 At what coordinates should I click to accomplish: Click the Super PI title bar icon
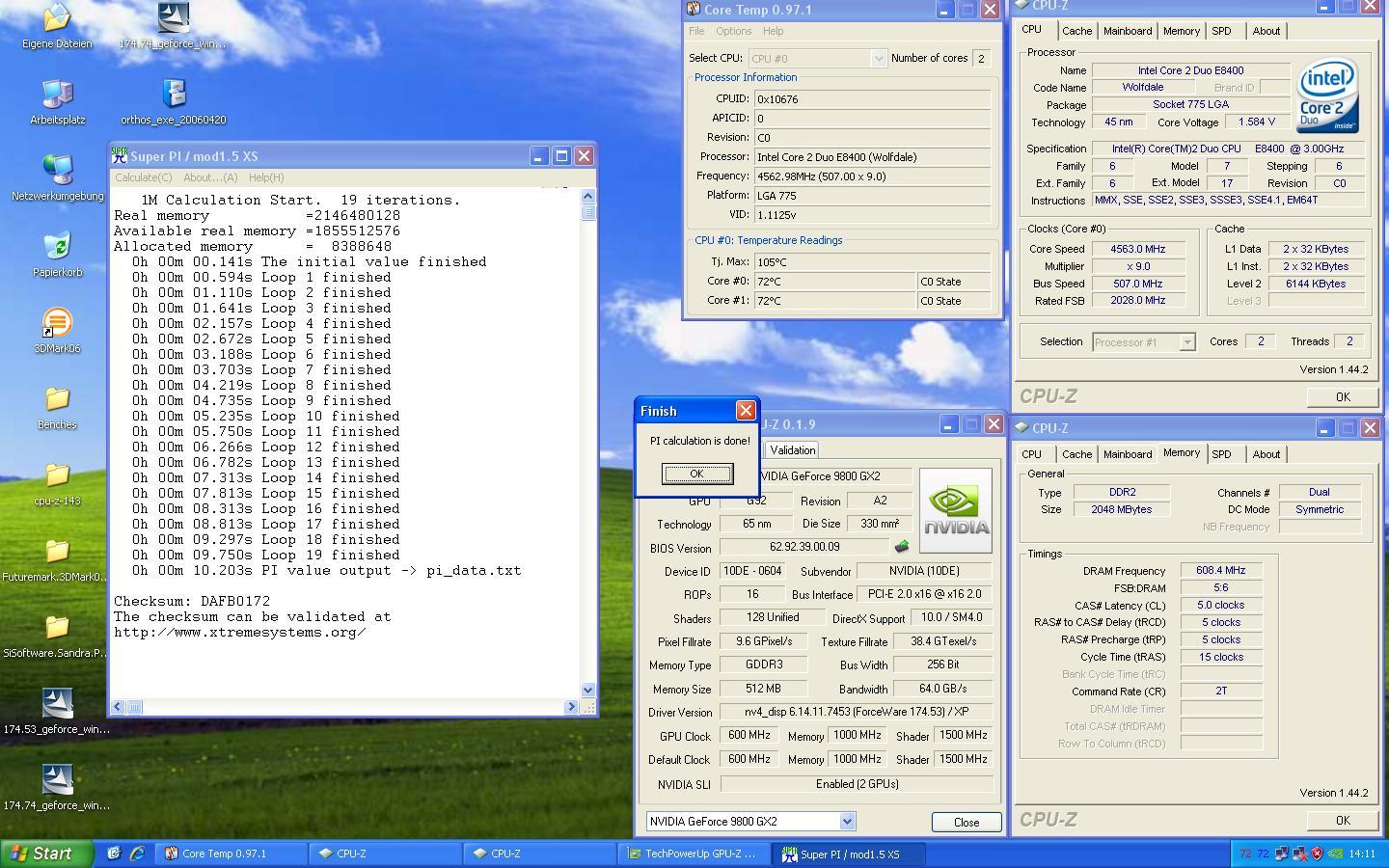(120, 155)
